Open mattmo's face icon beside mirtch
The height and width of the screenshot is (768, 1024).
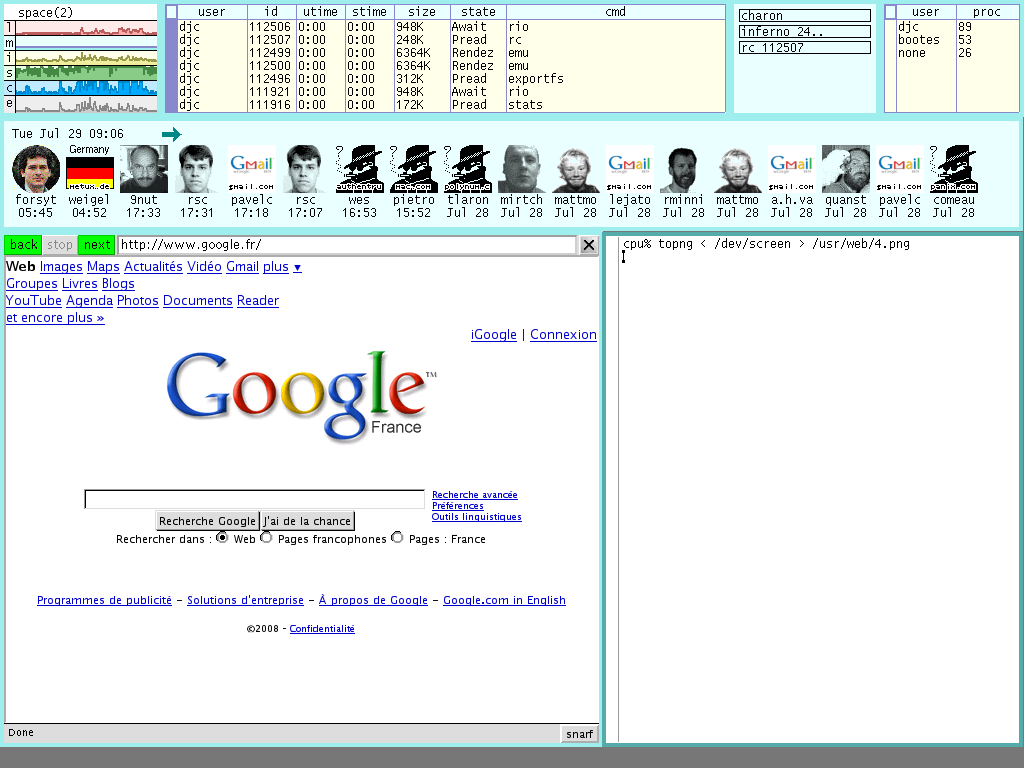tap(575, 168)
